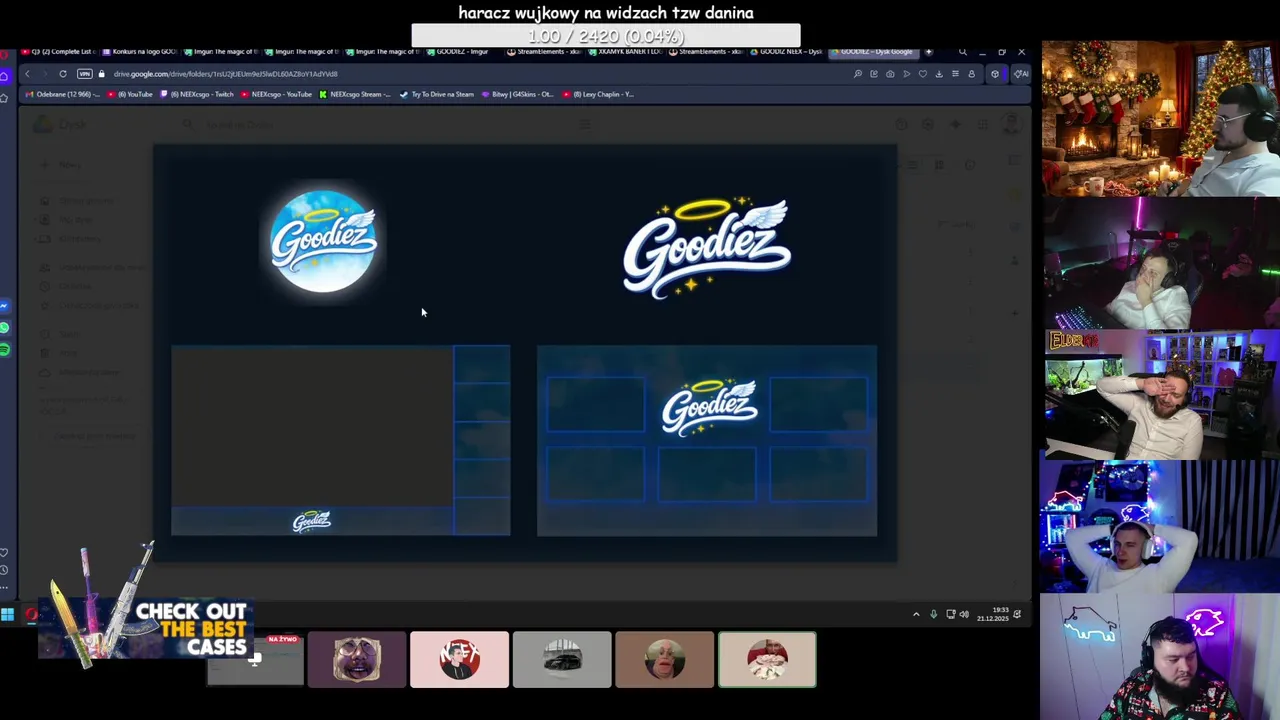Screen dimensions: 1280x720
Task: Open the network tray icon
Action: (x=950, y=614)
